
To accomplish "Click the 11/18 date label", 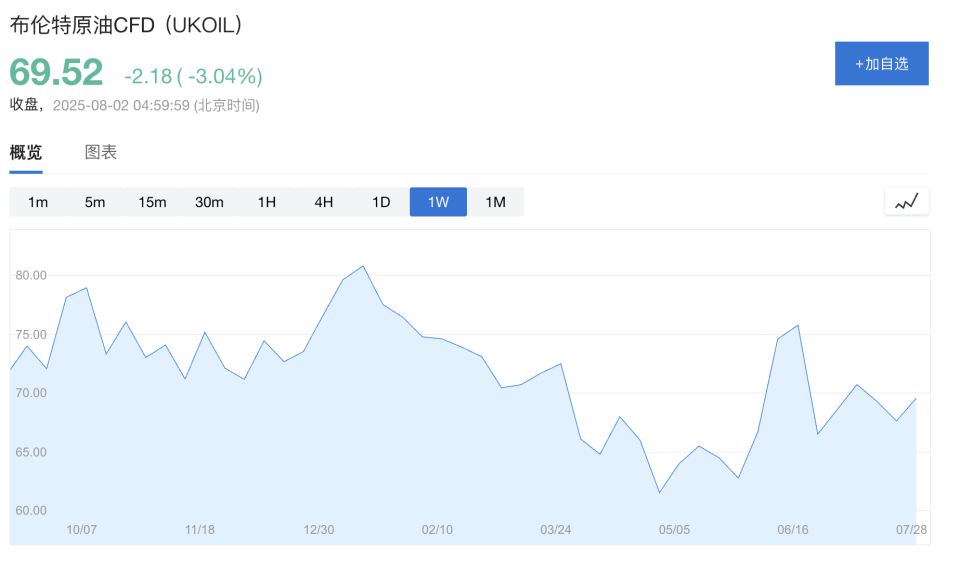I will tap(200, 530).
